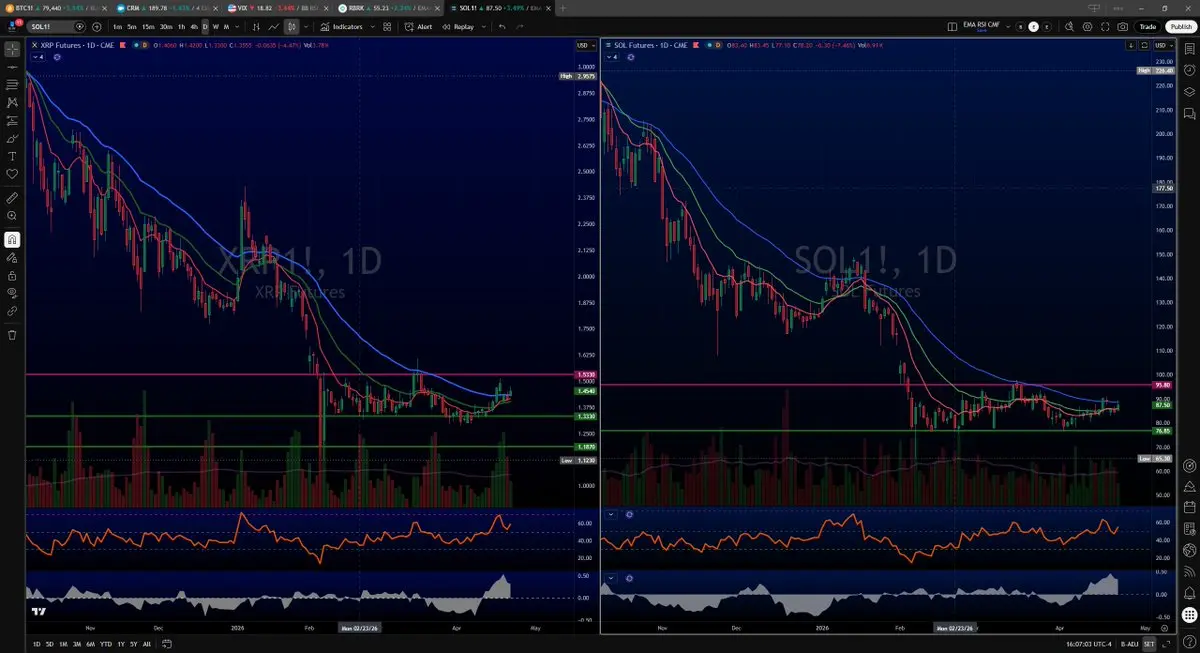Viewport: 1200px width, 653px height.
Task: Open the watchlist panel icon
Action: click(x=1189, y=48)
